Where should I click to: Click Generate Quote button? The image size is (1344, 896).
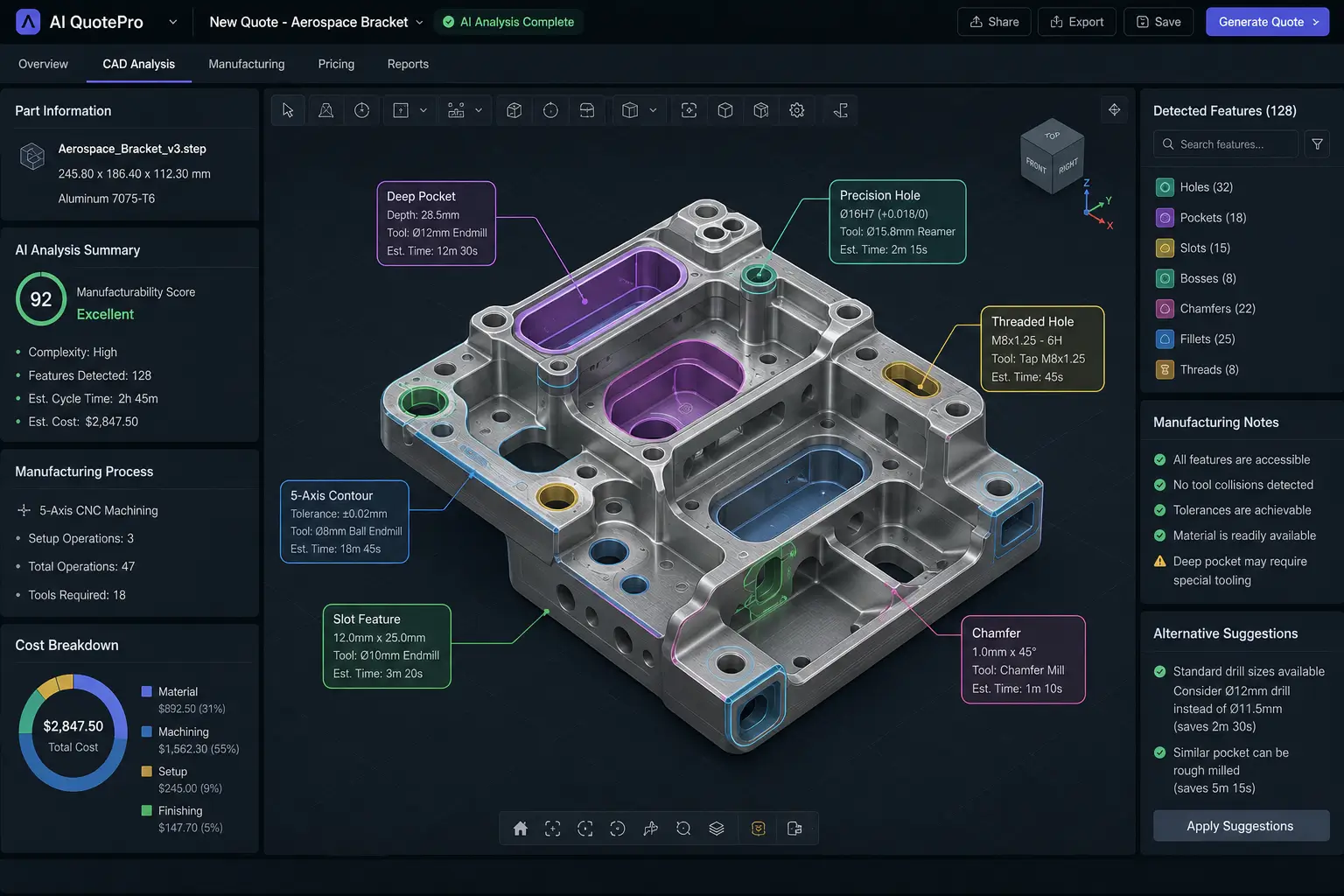coord(1267,22)
